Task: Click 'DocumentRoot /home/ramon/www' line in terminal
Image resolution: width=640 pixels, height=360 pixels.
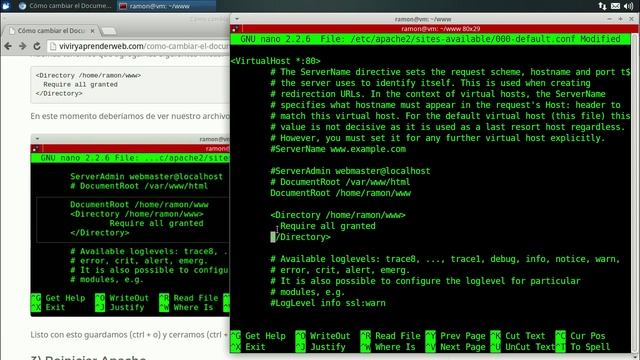Action: (x=340, y=193)
